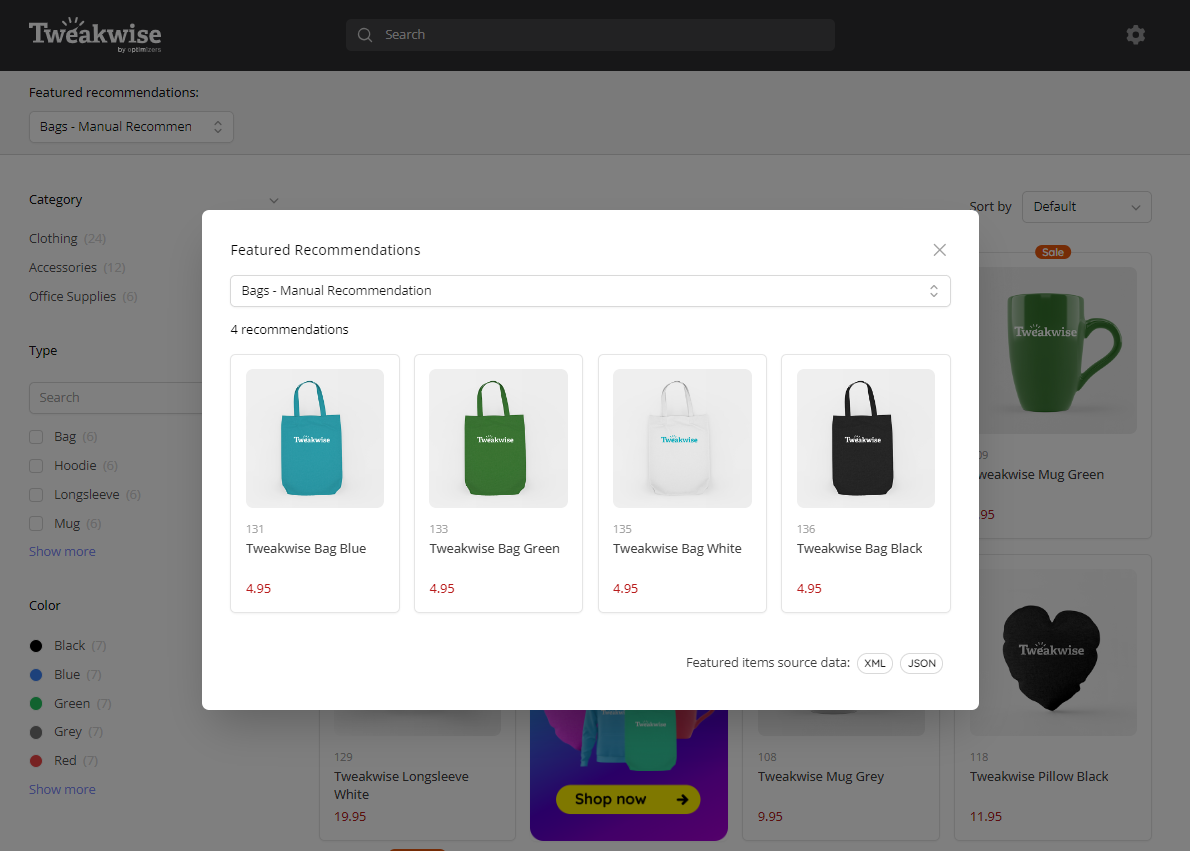Click the 9.95 price of Mug Grey
1190x851 pixels.
(x=770, y=817)
